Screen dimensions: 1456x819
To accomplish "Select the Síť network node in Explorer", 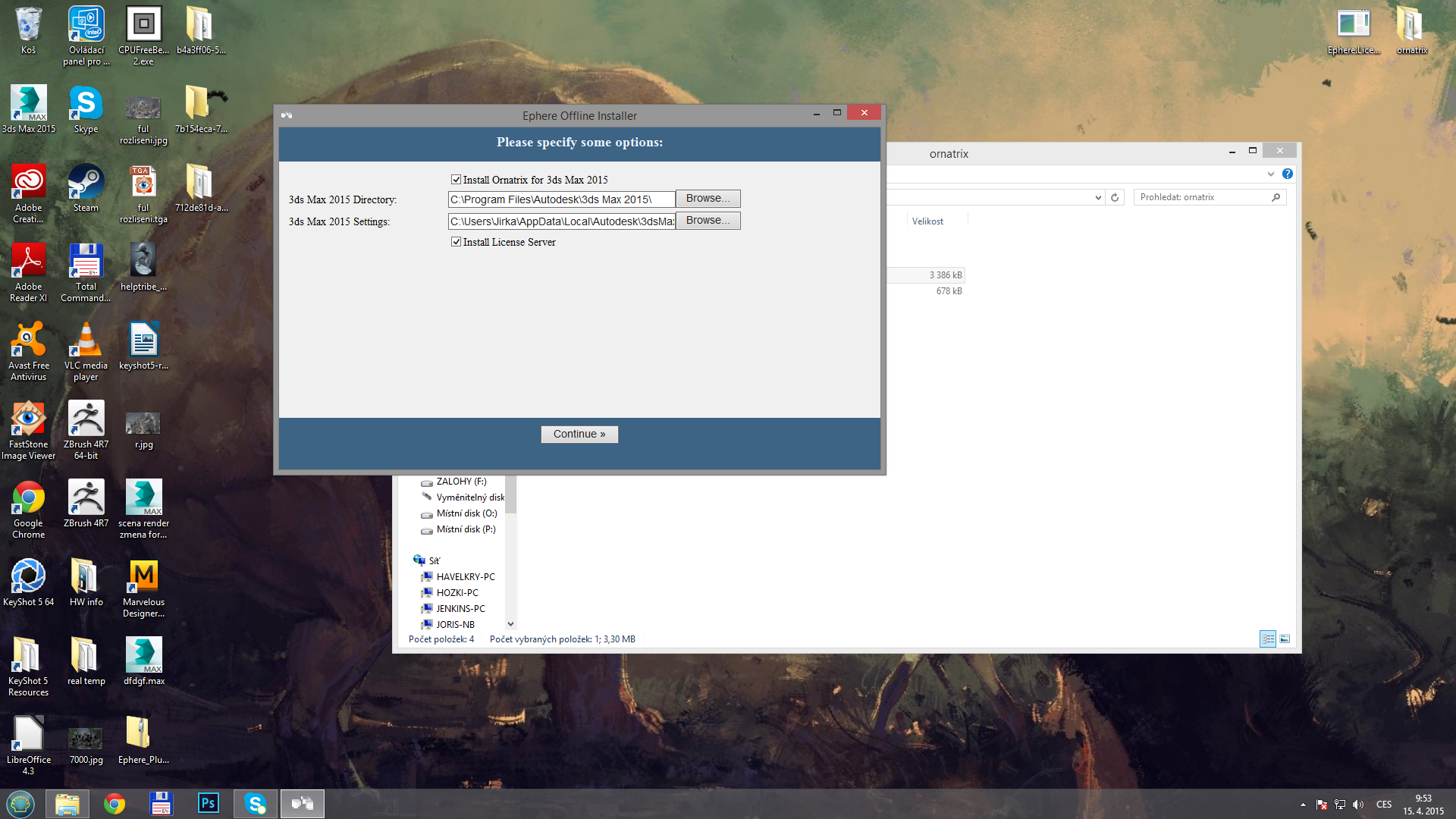I will pyautogui.click(x=427, y=561).
